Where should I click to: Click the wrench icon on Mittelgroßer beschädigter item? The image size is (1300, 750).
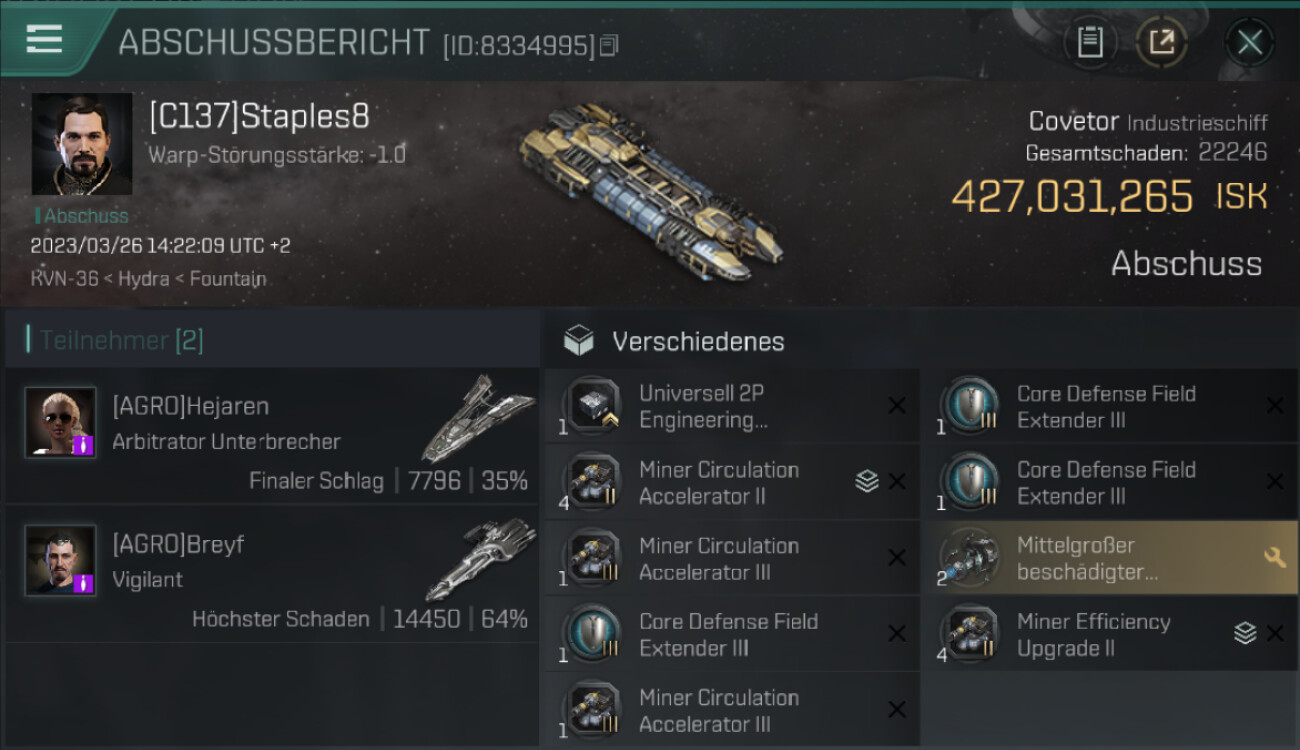coord(1274,557)
